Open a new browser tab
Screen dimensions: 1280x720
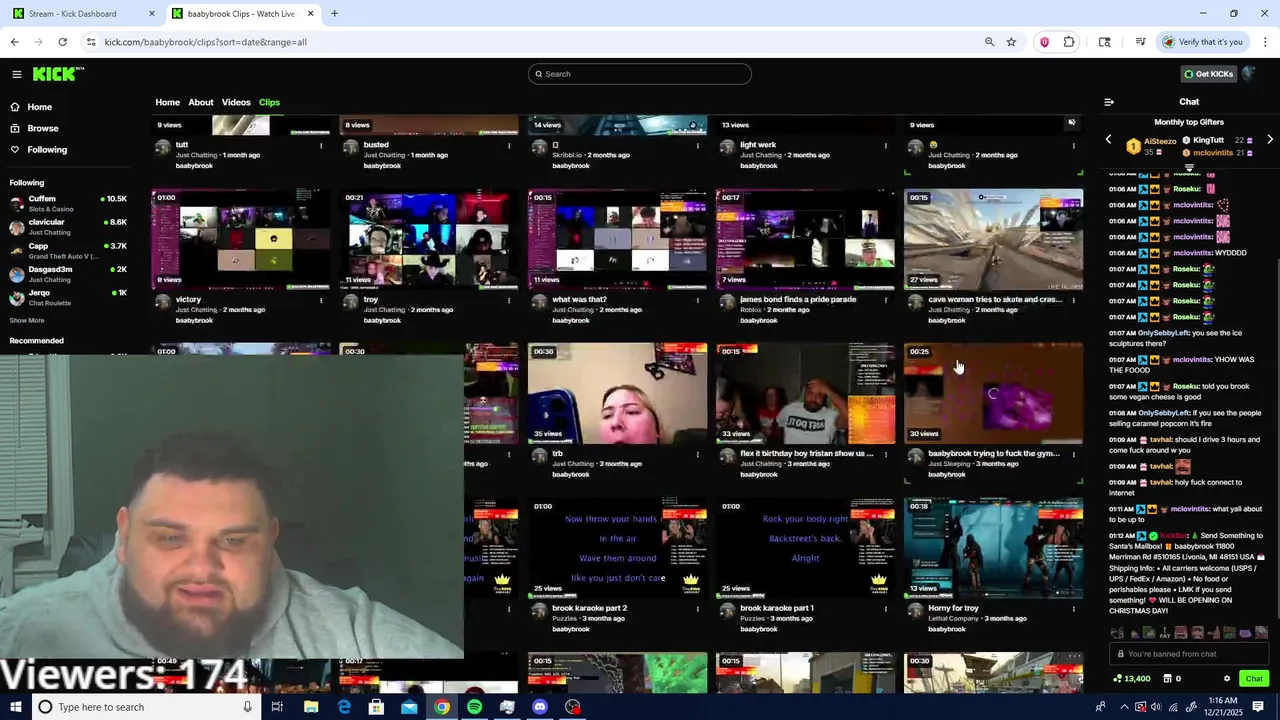[x=334, y=14]
